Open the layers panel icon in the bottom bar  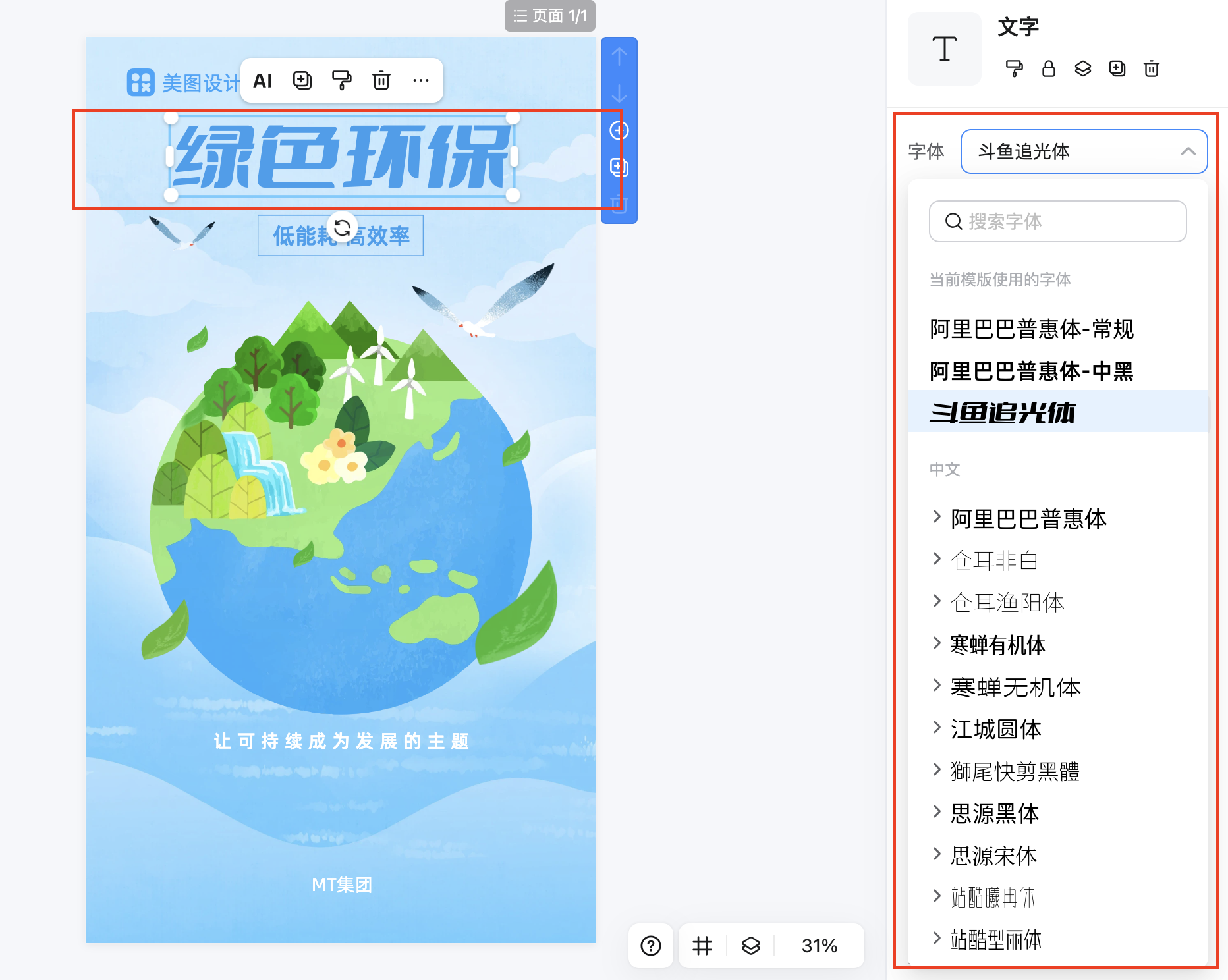coord(750,946)
